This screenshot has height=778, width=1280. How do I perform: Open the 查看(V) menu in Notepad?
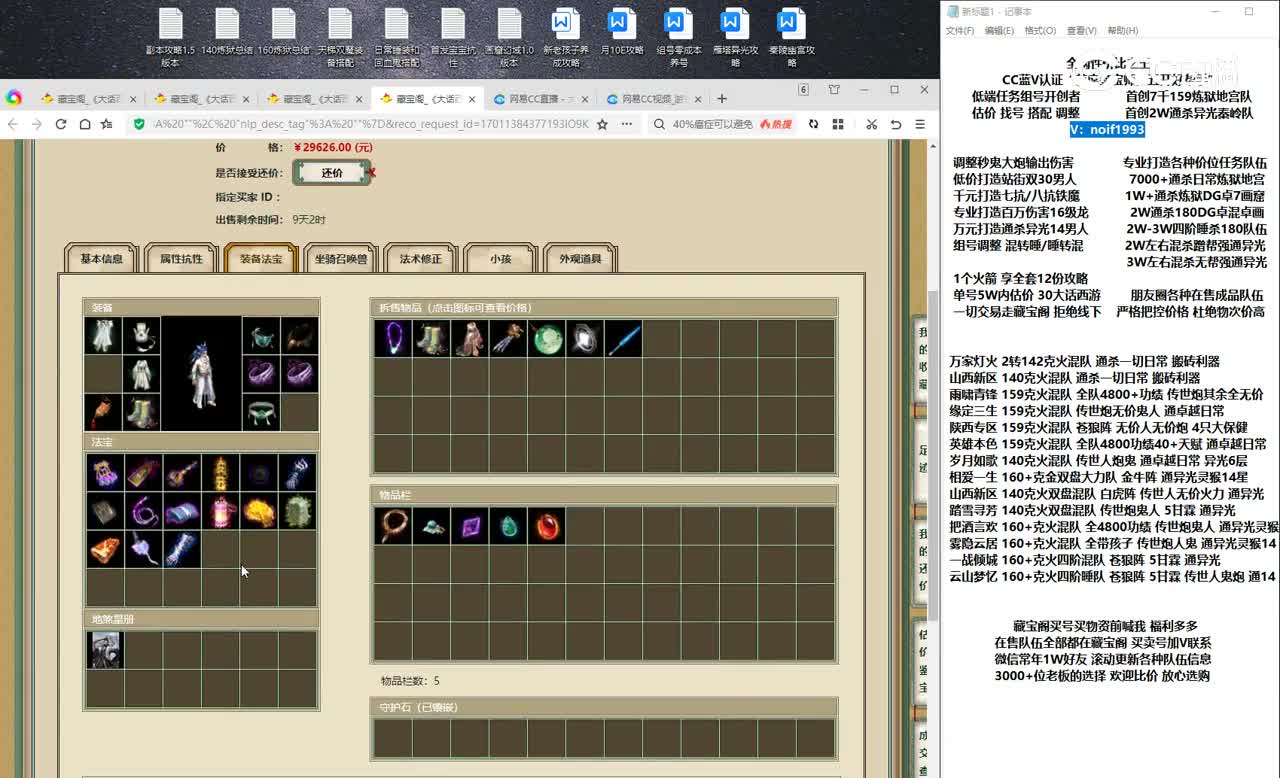click(x=1081, y=31)
